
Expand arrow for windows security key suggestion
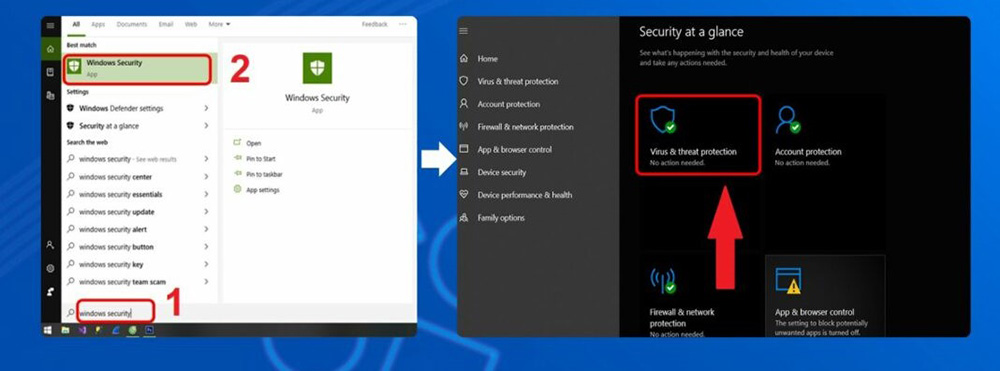(x=206, y=264)
